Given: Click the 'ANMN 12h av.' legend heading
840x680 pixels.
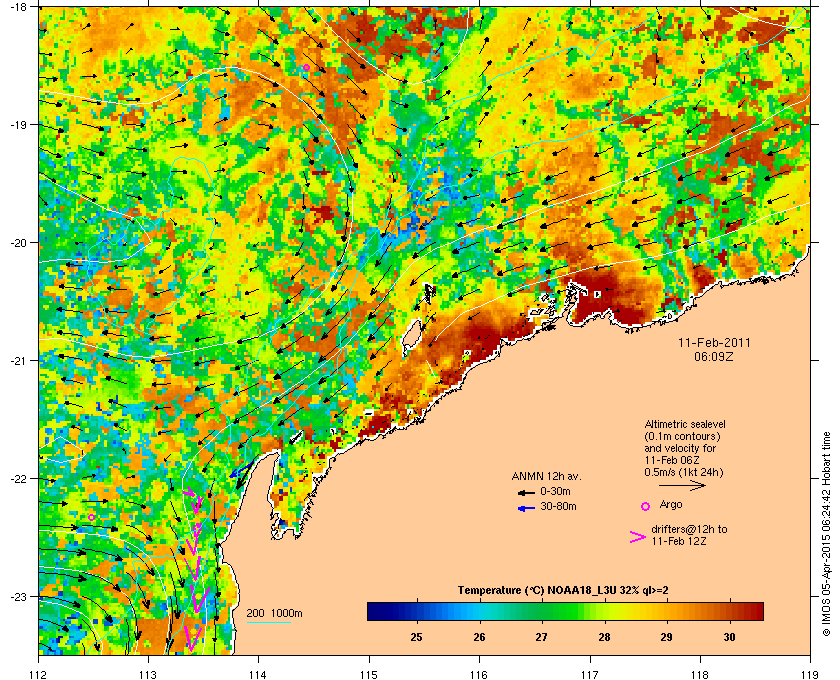Looking at the screenshot, I should pos(546,476).
